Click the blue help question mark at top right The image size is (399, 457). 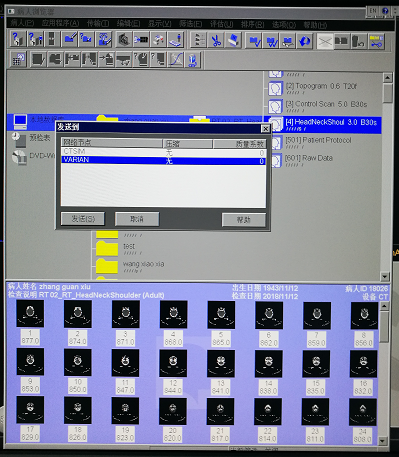[x=385, y=11]
